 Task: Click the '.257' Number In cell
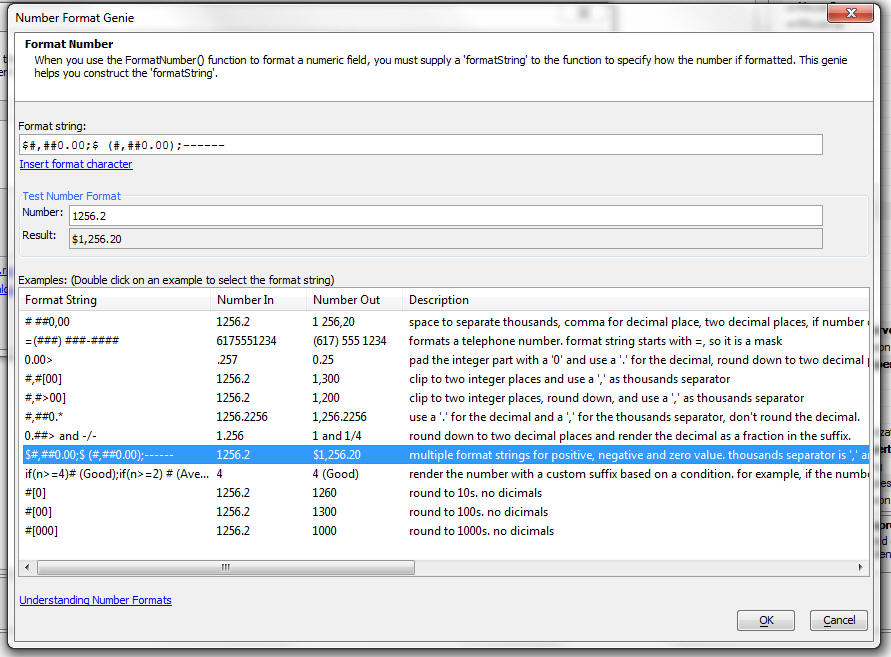pos(227,360)
